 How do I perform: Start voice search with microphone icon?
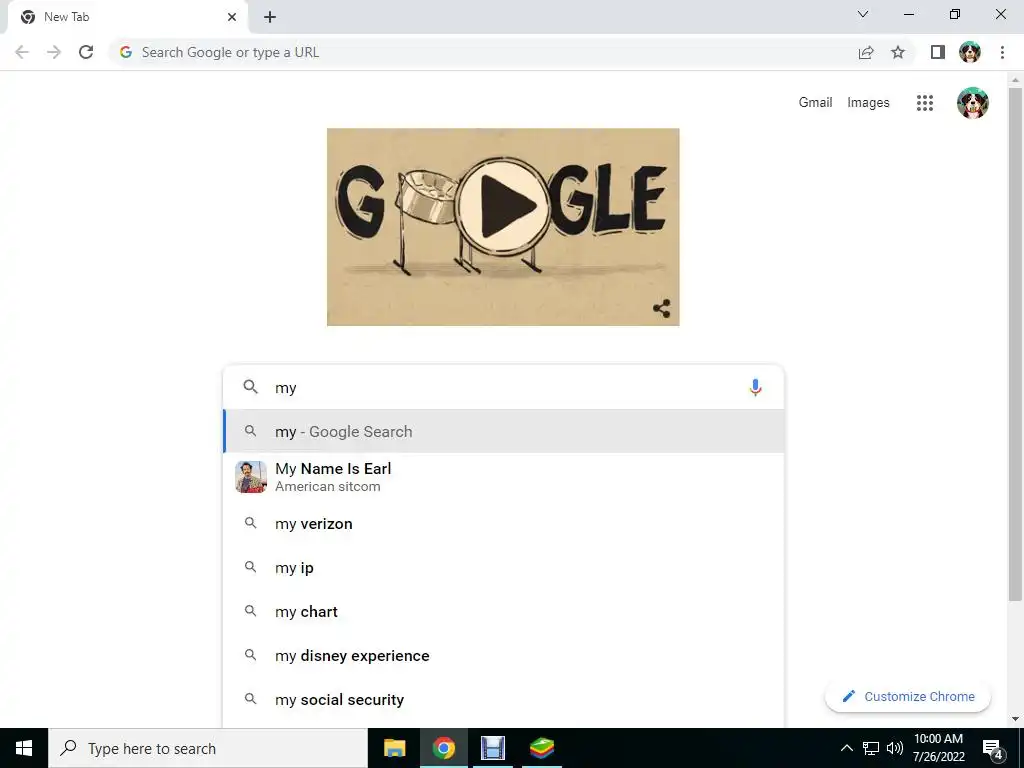pos(755,387)
